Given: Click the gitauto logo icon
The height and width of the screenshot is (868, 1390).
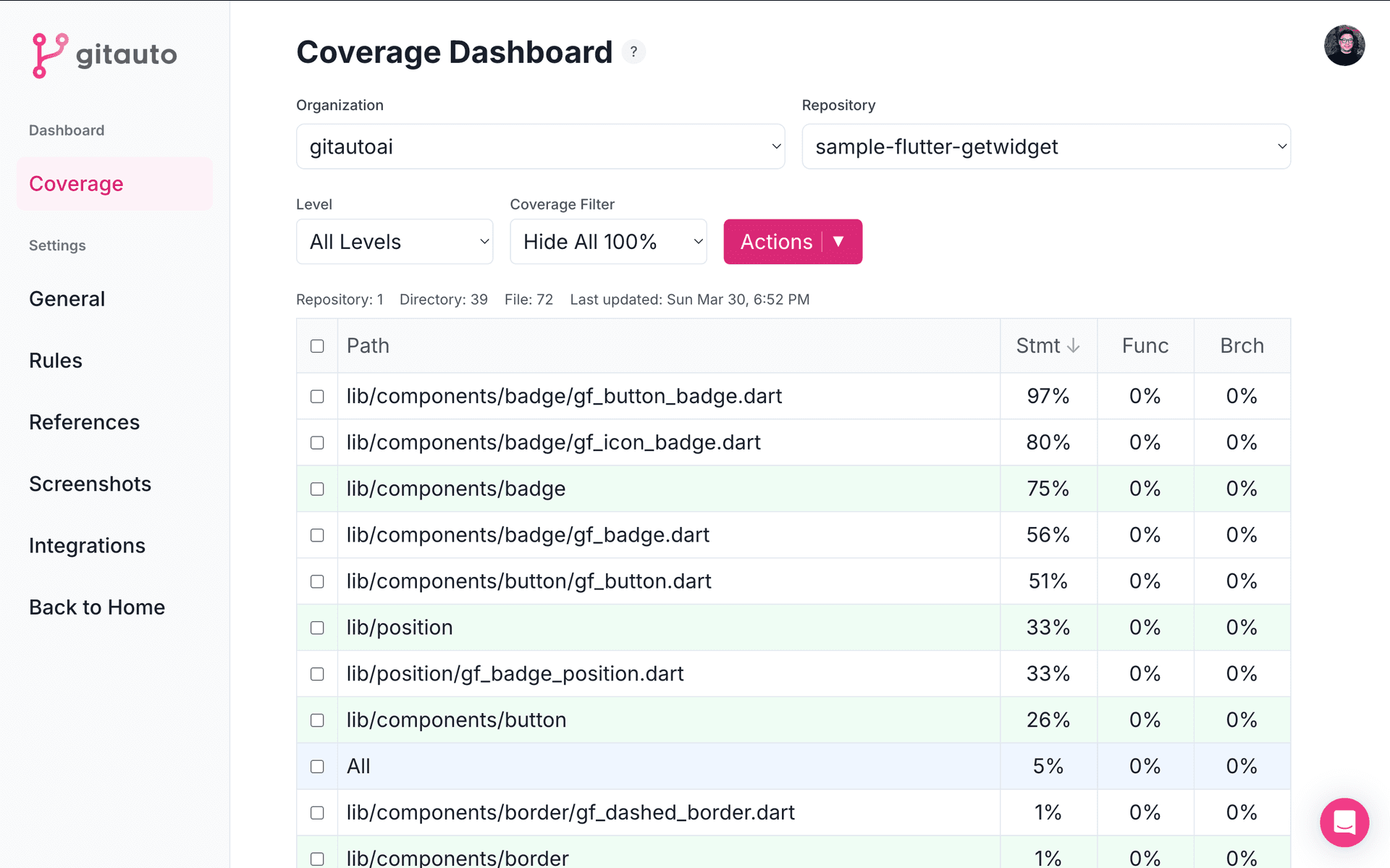Looking at the screenshot, I should [48, 55].
